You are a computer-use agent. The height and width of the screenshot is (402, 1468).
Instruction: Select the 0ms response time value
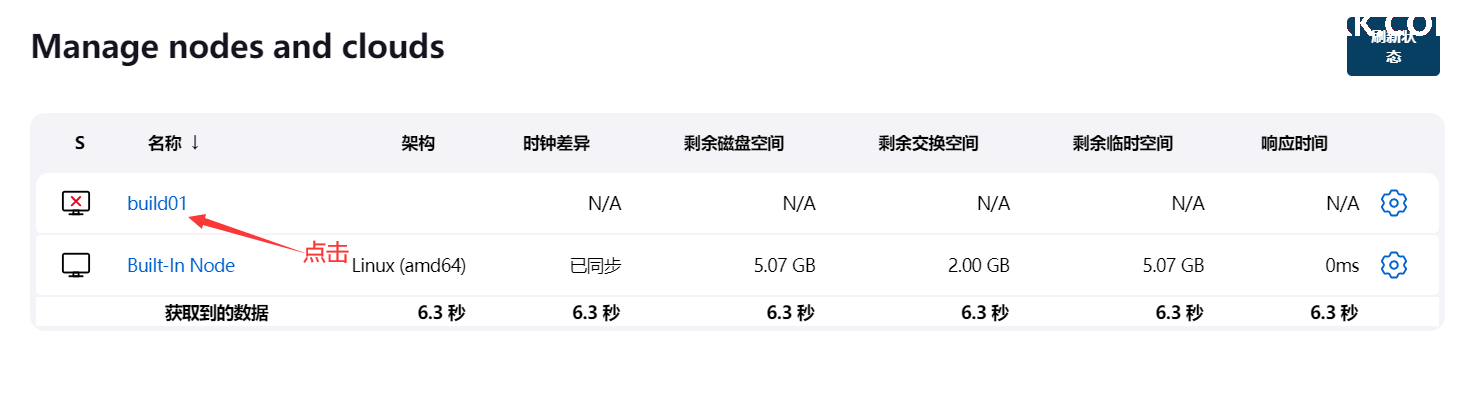[x=1342, y=266]
